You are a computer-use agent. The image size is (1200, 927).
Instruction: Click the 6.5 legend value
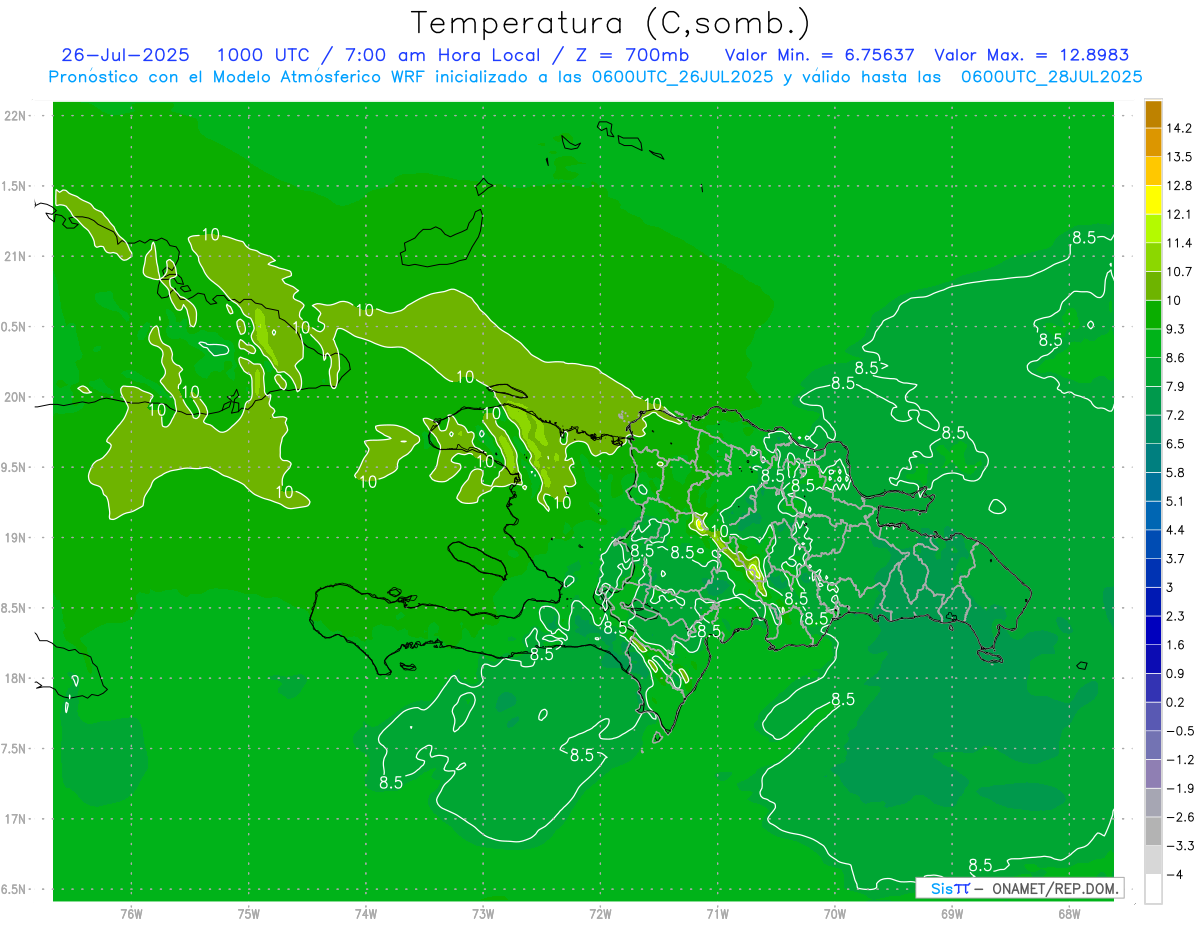click(1177, 444)
